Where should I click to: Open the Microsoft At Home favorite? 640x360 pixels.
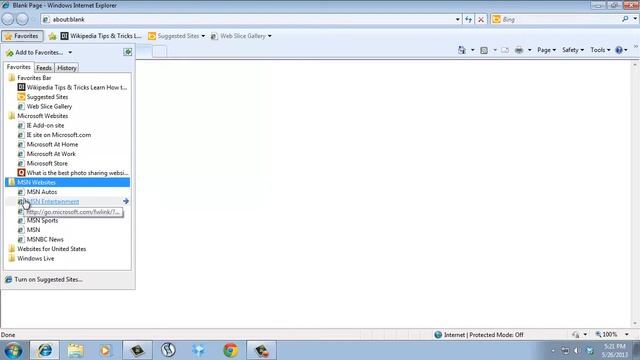pyautogui.click(x=48, y=144)
